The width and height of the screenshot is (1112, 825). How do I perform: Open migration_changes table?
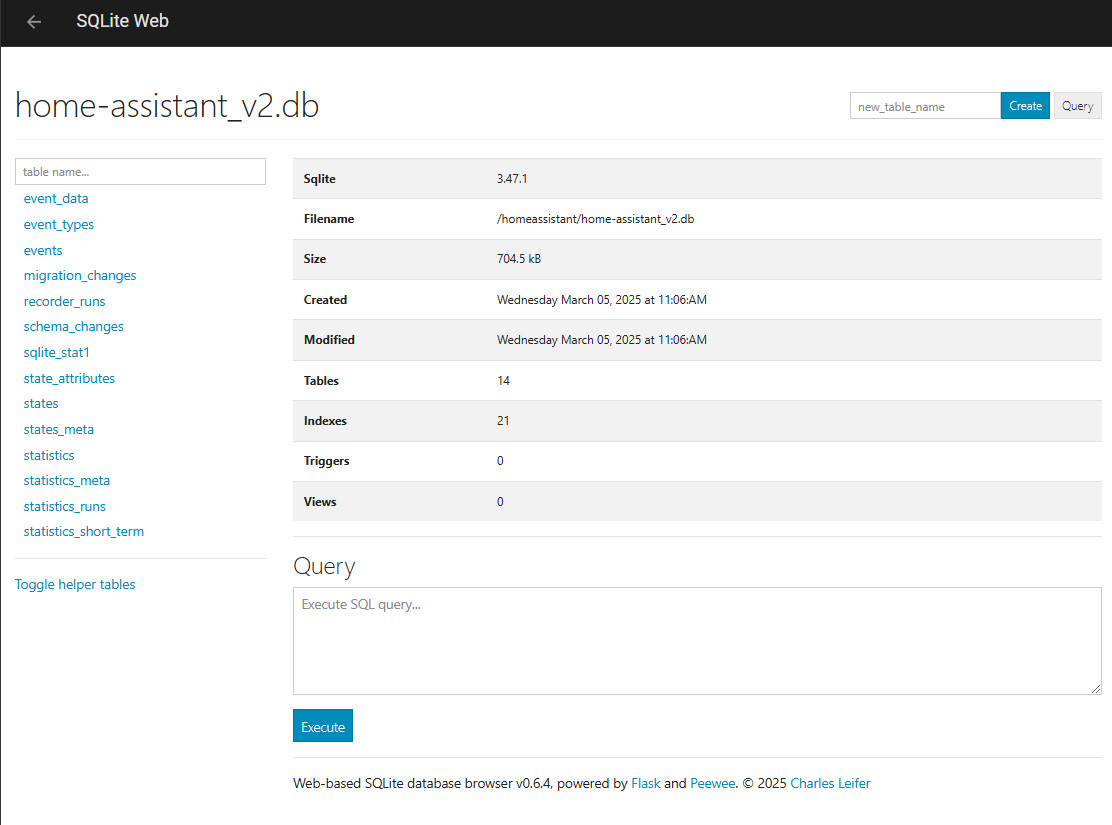click(x=80, y=275)
